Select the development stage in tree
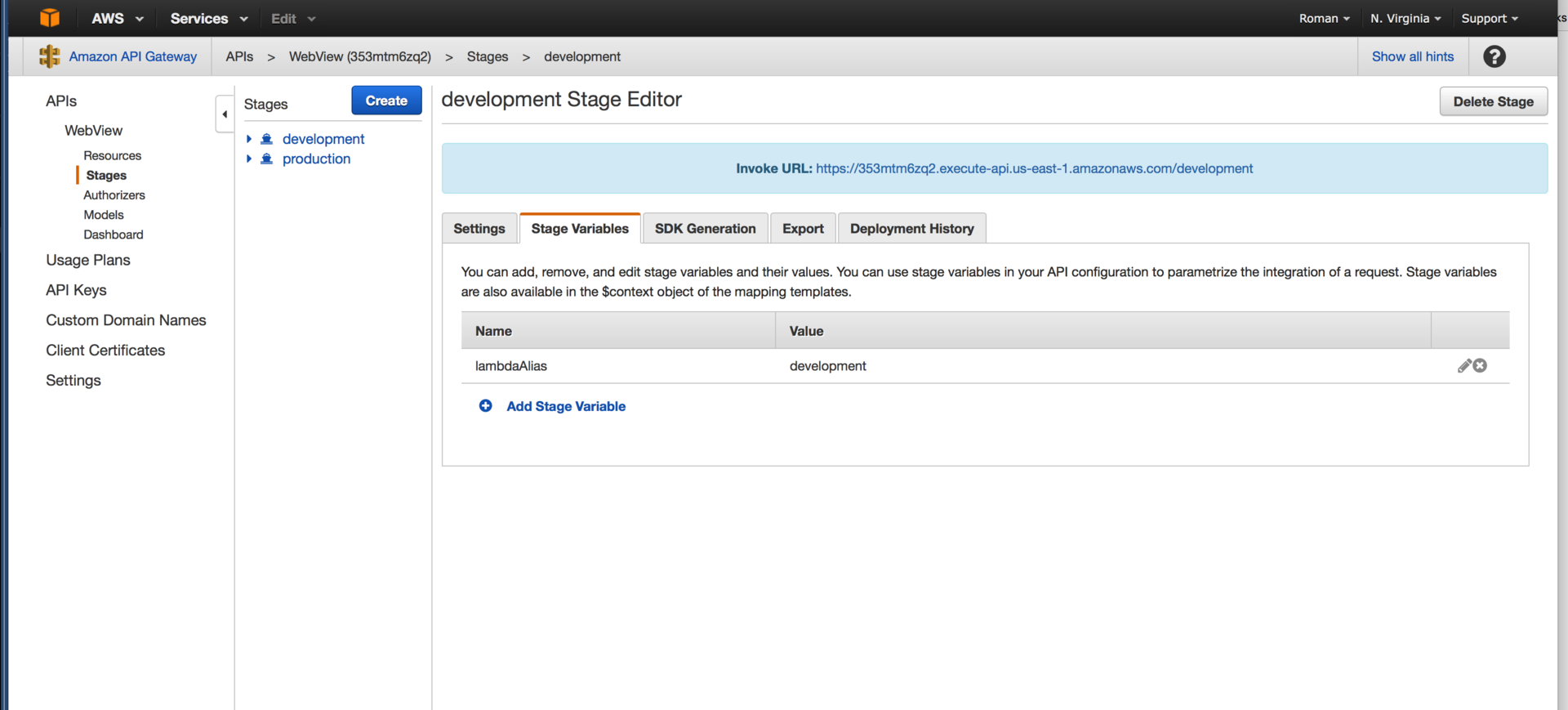Screen dimensions: 1568x710 pos(323,139)
